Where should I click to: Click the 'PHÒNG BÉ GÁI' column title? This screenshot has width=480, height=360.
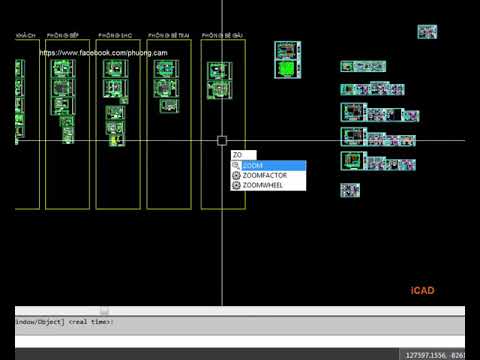point(222,35)
